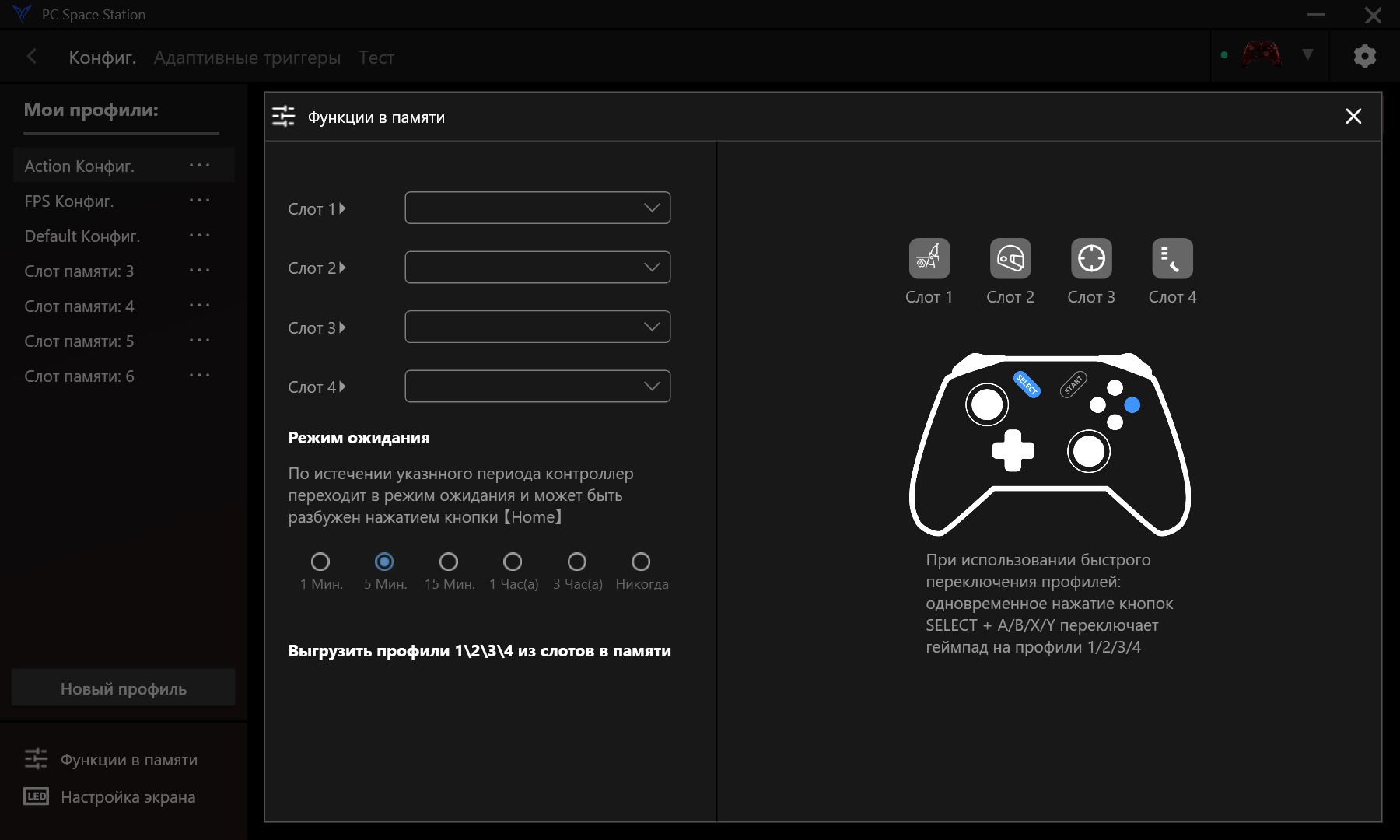1400x840 pixels.
Task: Click the red gamepad device icon
Action: [1262, 54]
